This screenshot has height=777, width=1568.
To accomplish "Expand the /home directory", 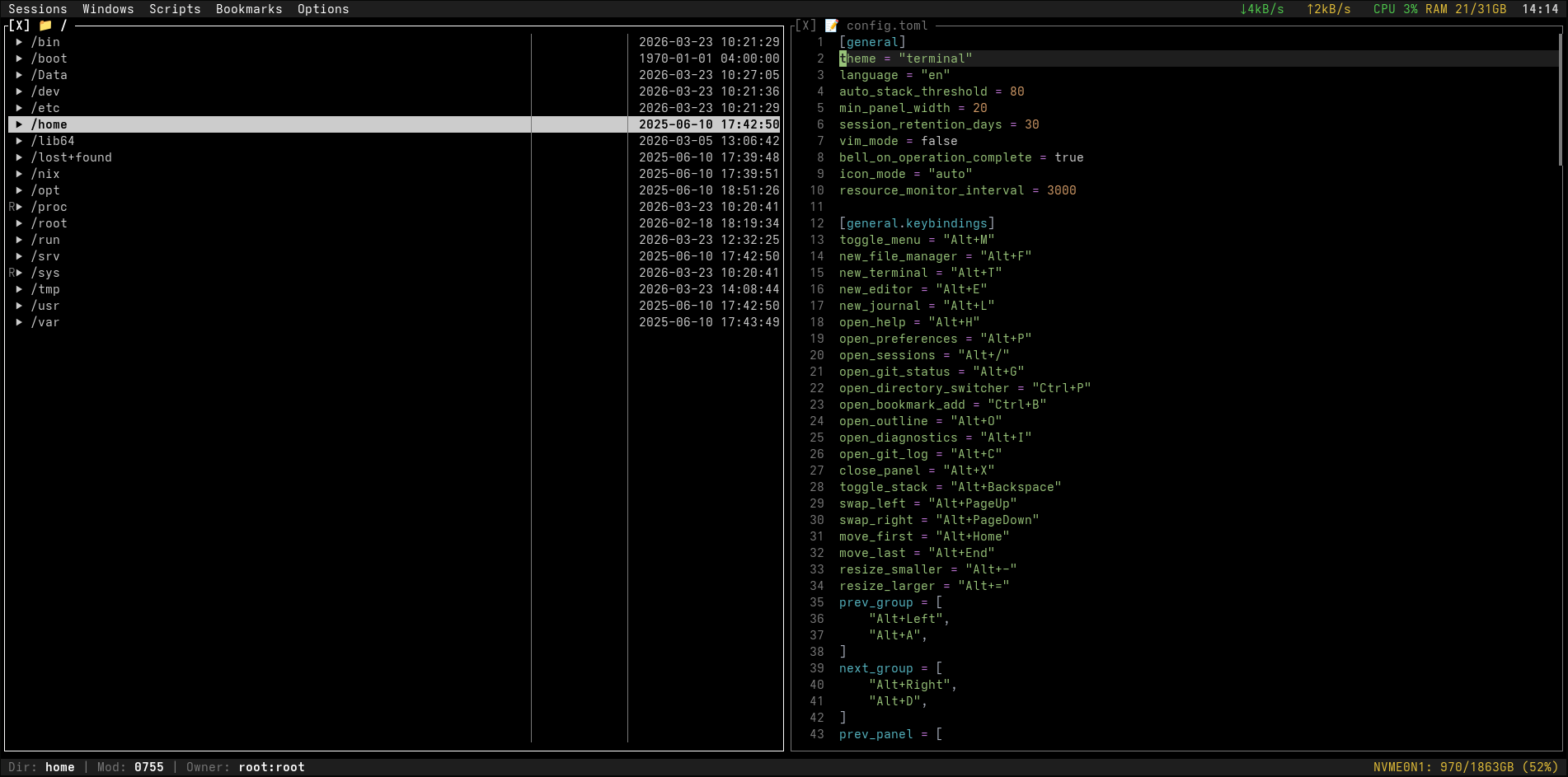I will [x=19, y=124].
